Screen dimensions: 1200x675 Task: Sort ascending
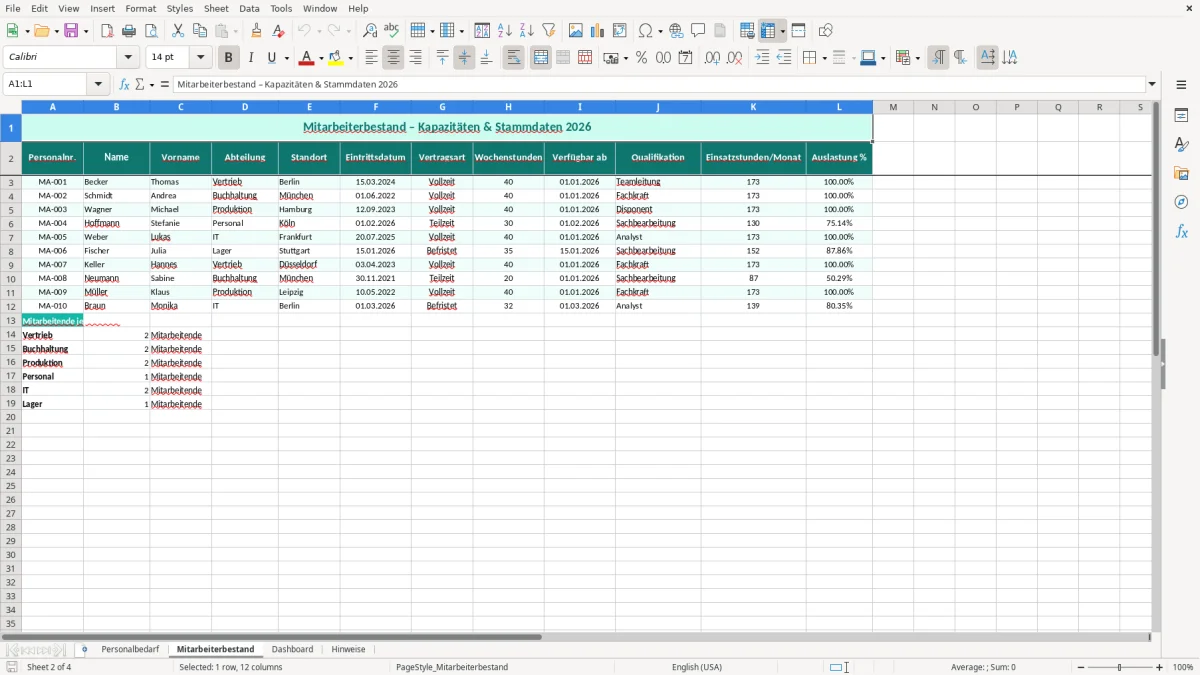[505, 31]
